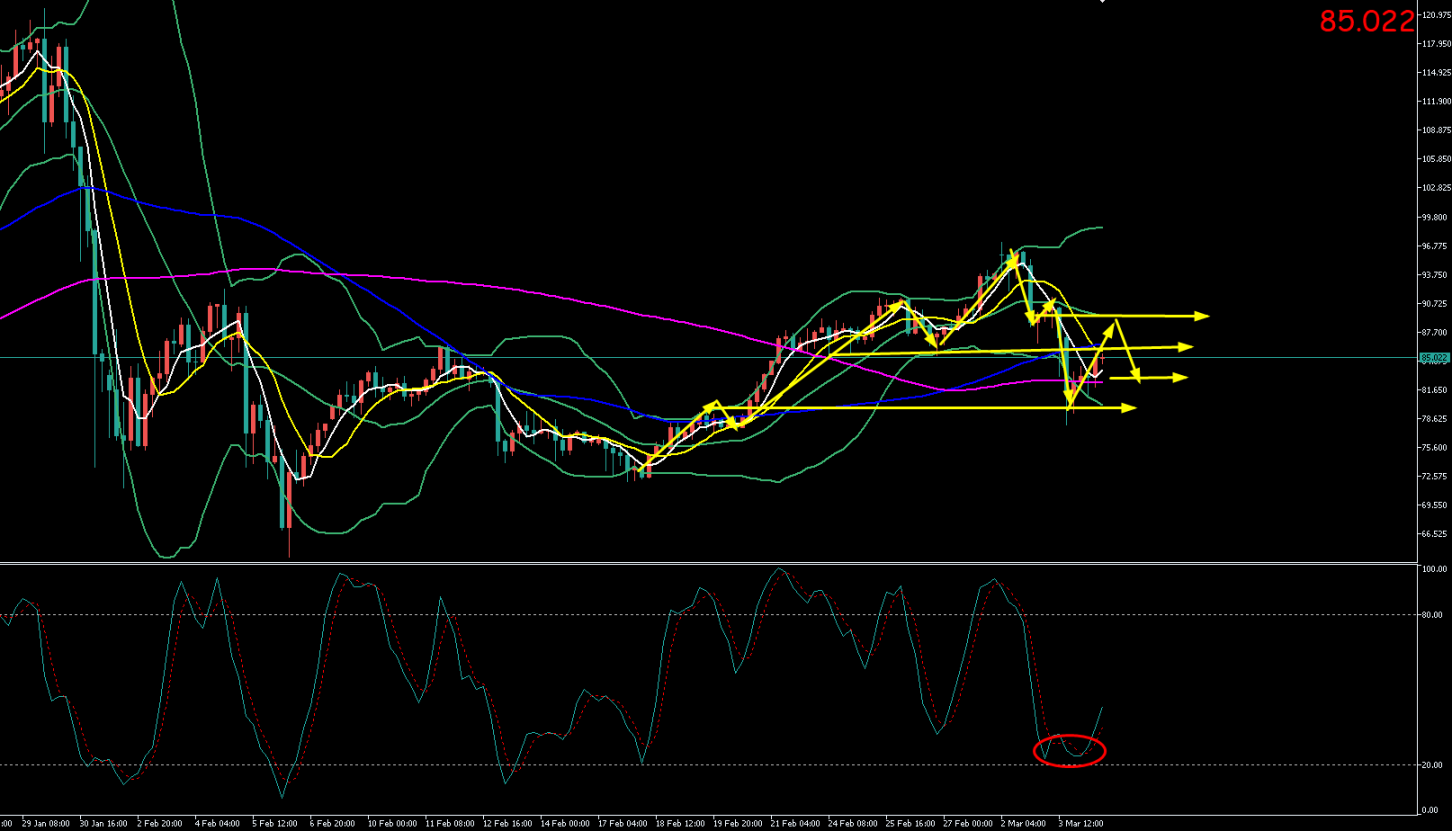Click the 14 Feb 00:00 time axis label
Screen dimensions: 1452x831
pyautogui.click(x=565, y=824)
